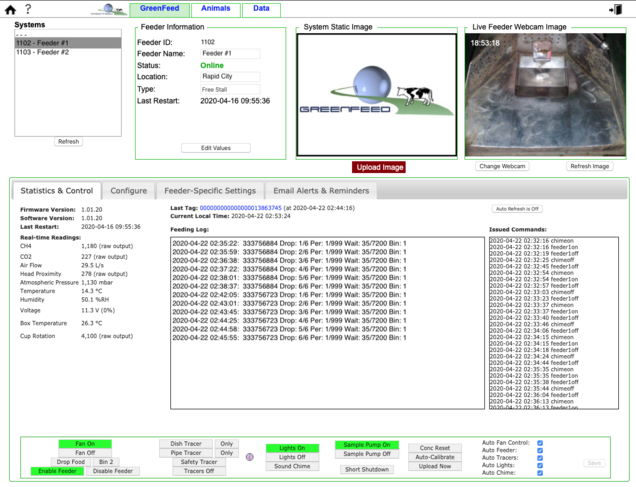Open help via question mark icon

click(28, 9)
